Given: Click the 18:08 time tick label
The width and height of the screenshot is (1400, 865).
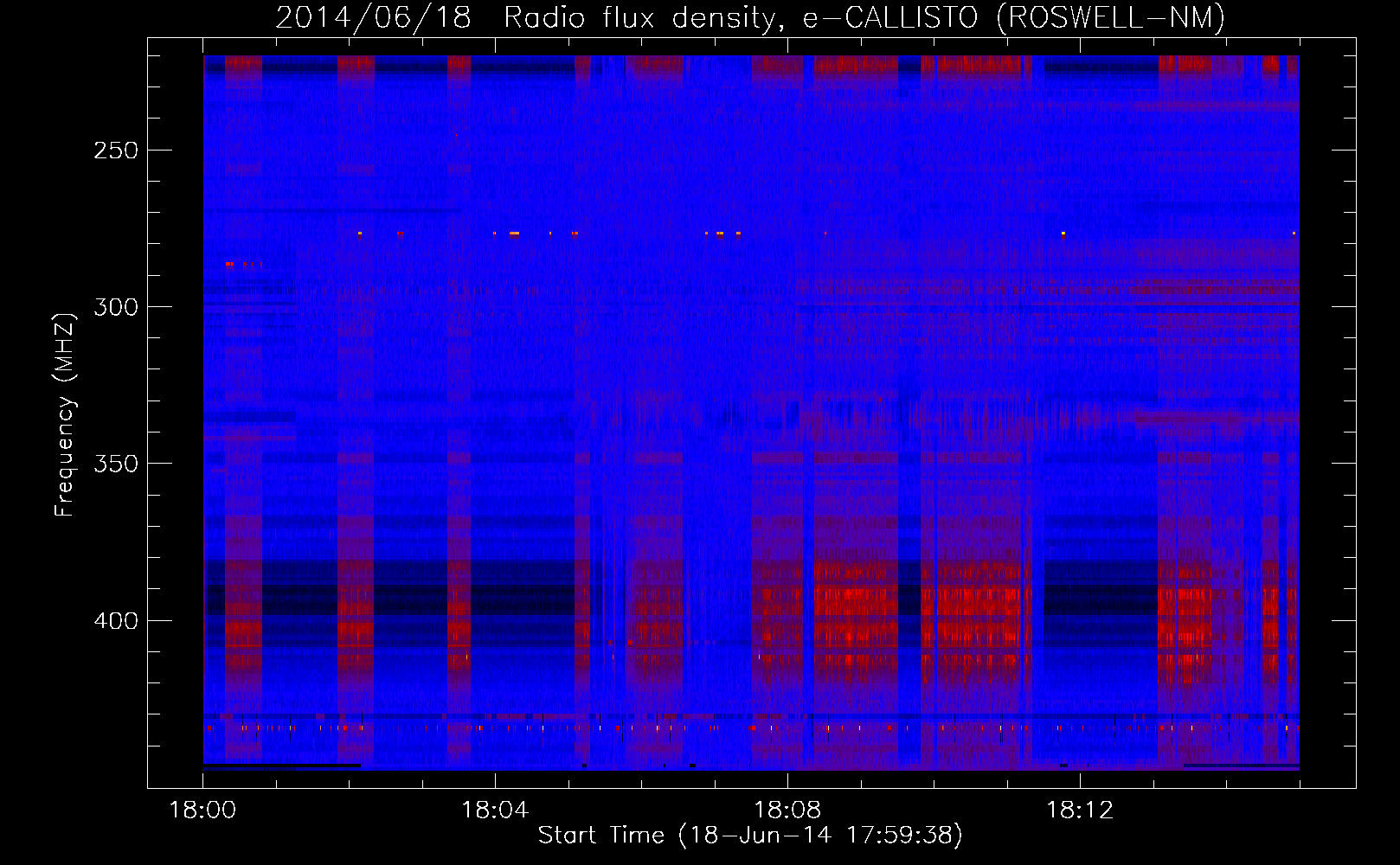Looking at the screenshot, I should pos(787,811).
